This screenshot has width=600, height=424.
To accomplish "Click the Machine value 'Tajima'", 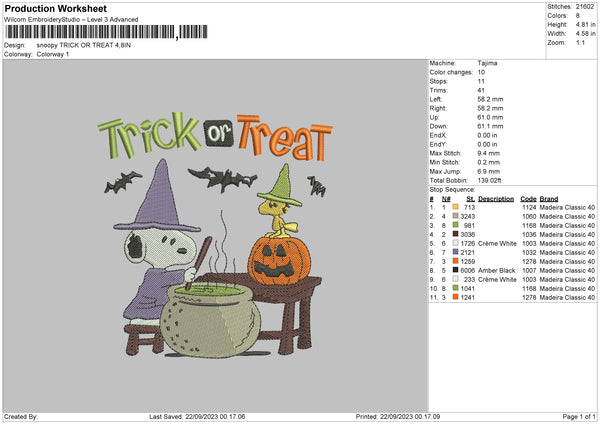I will (x=488, y=63).
